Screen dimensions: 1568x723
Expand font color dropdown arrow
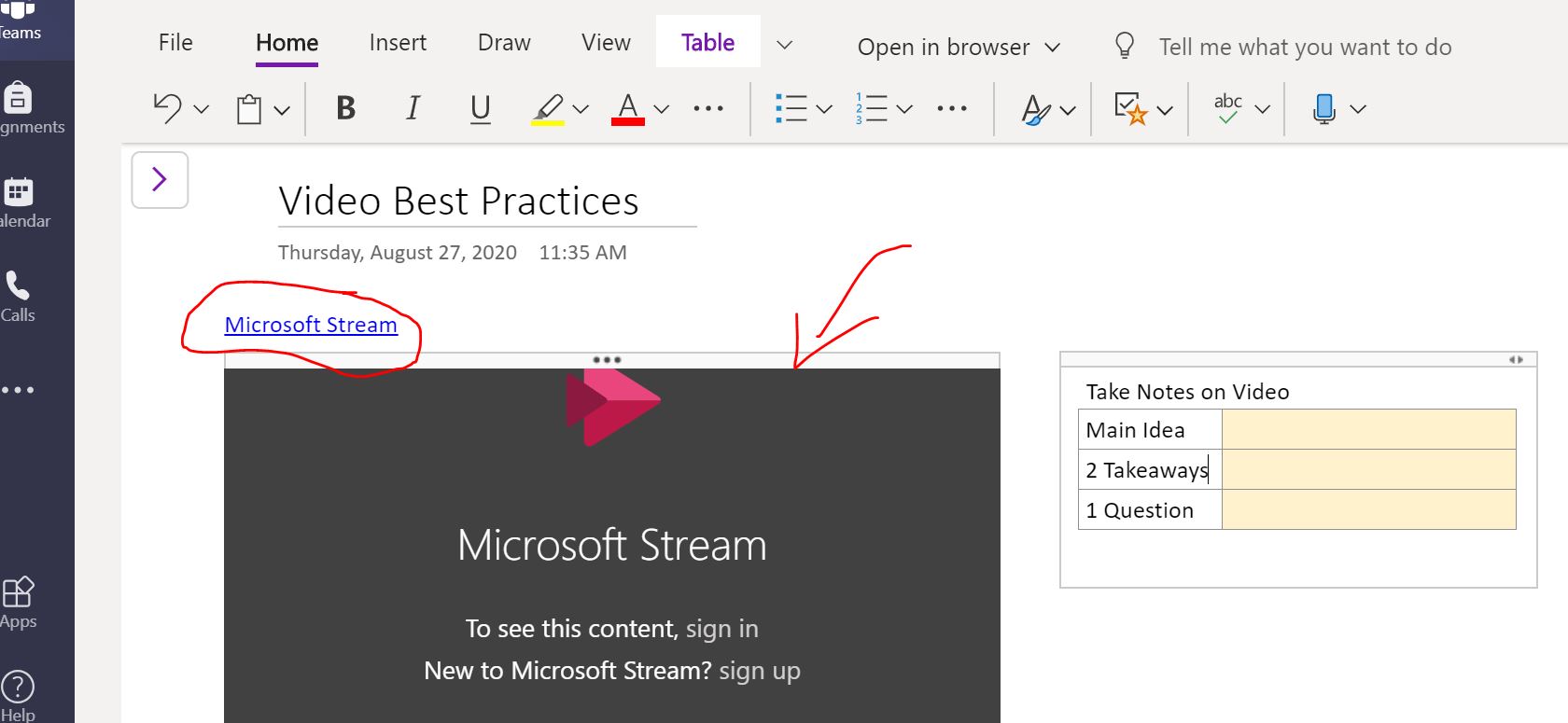[662, 110]
